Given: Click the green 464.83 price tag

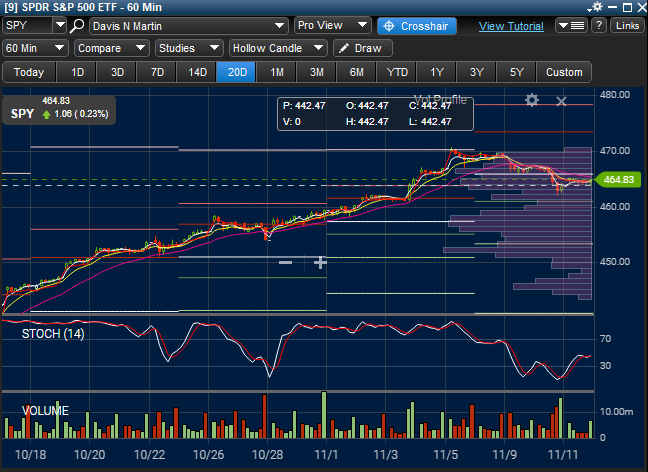Looking at the screenshot, I should (617, 179).
